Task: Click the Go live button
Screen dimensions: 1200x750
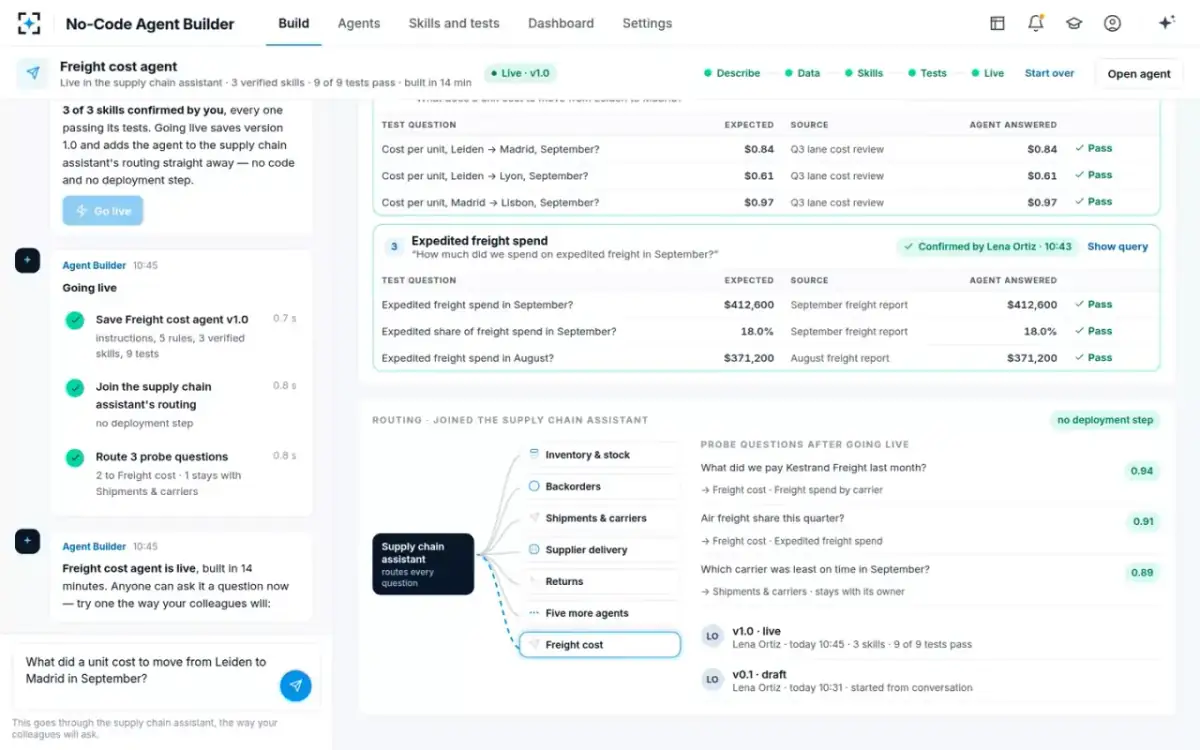Action: [103, 211]
